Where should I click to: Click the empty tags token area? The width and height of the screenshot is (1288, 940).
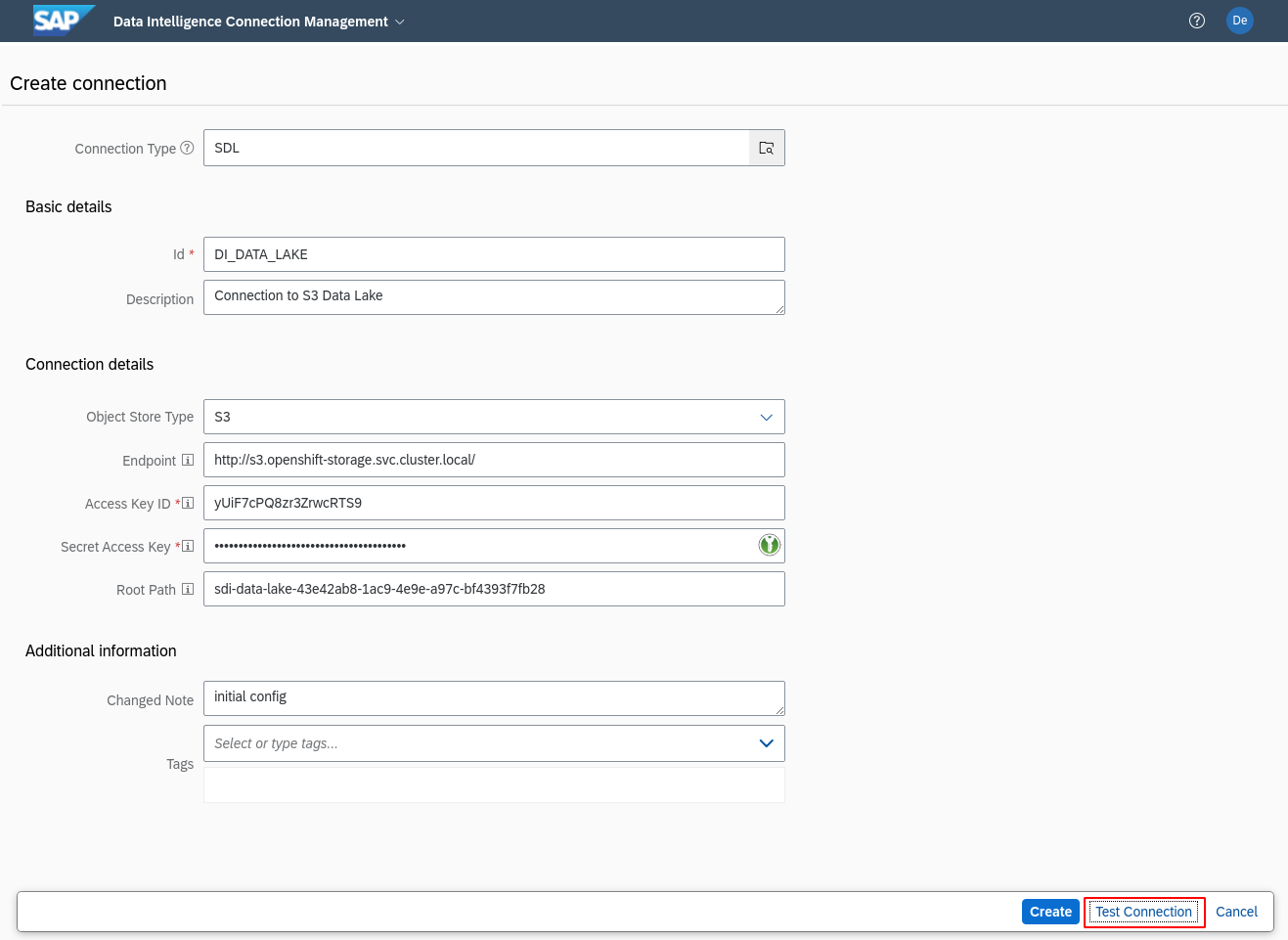click(x=494, y=784)
